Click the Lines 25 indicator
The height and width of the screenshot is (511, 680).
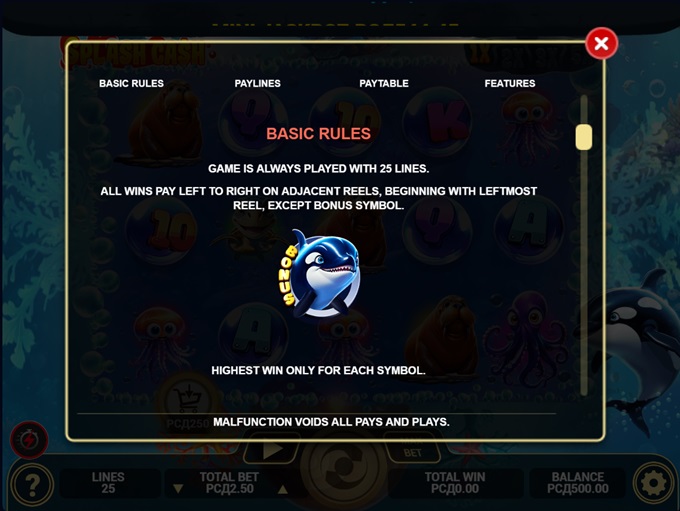tap(108, 483)
